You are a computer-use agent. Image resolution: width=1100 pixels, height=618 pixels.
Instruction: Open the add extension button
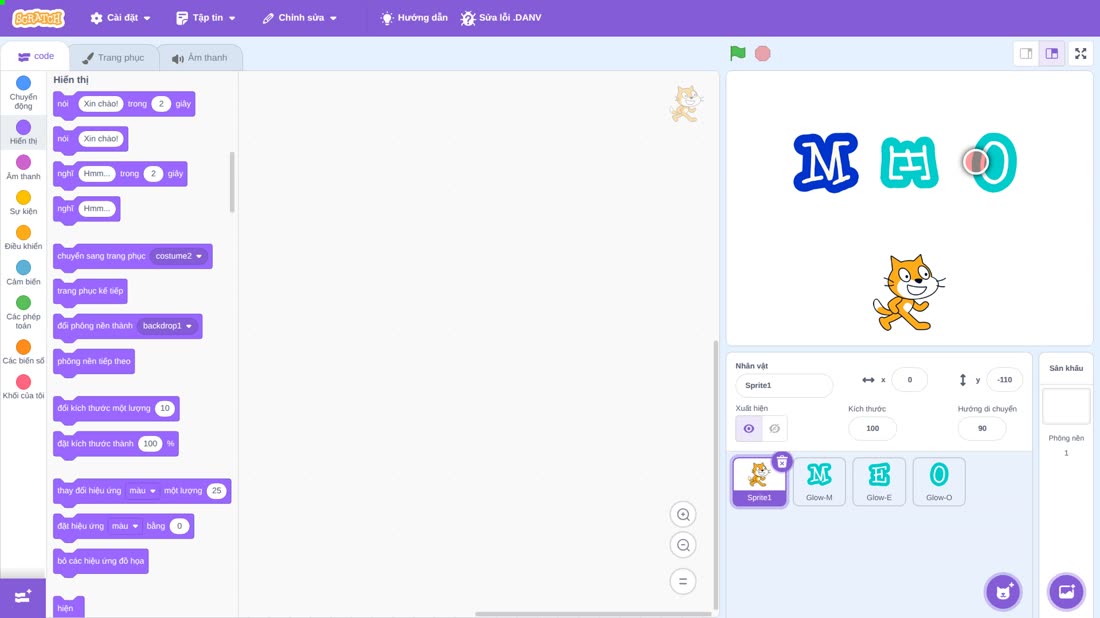(22, 598)
